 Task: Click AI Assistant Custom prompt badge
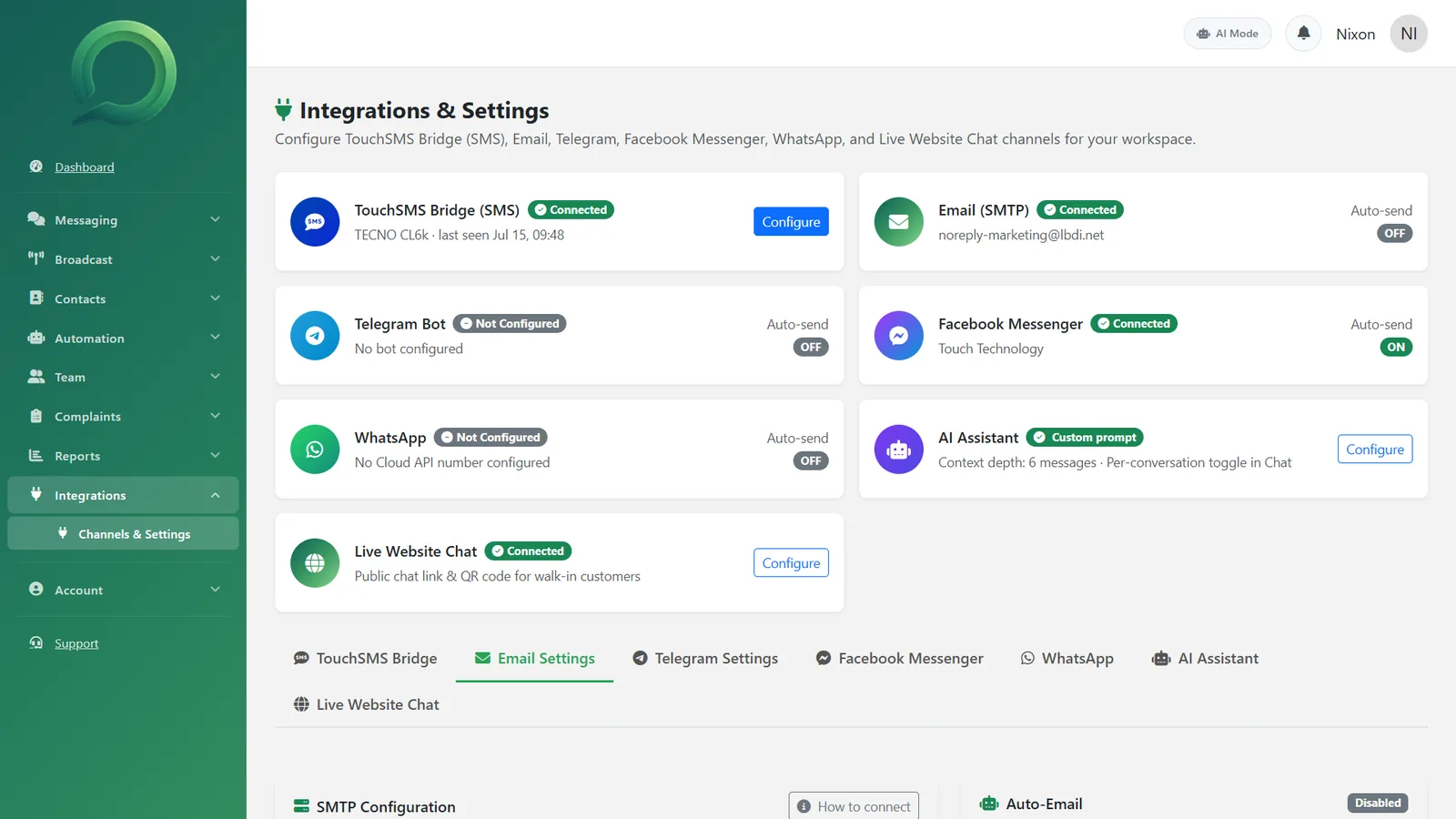coord(1085,437)
